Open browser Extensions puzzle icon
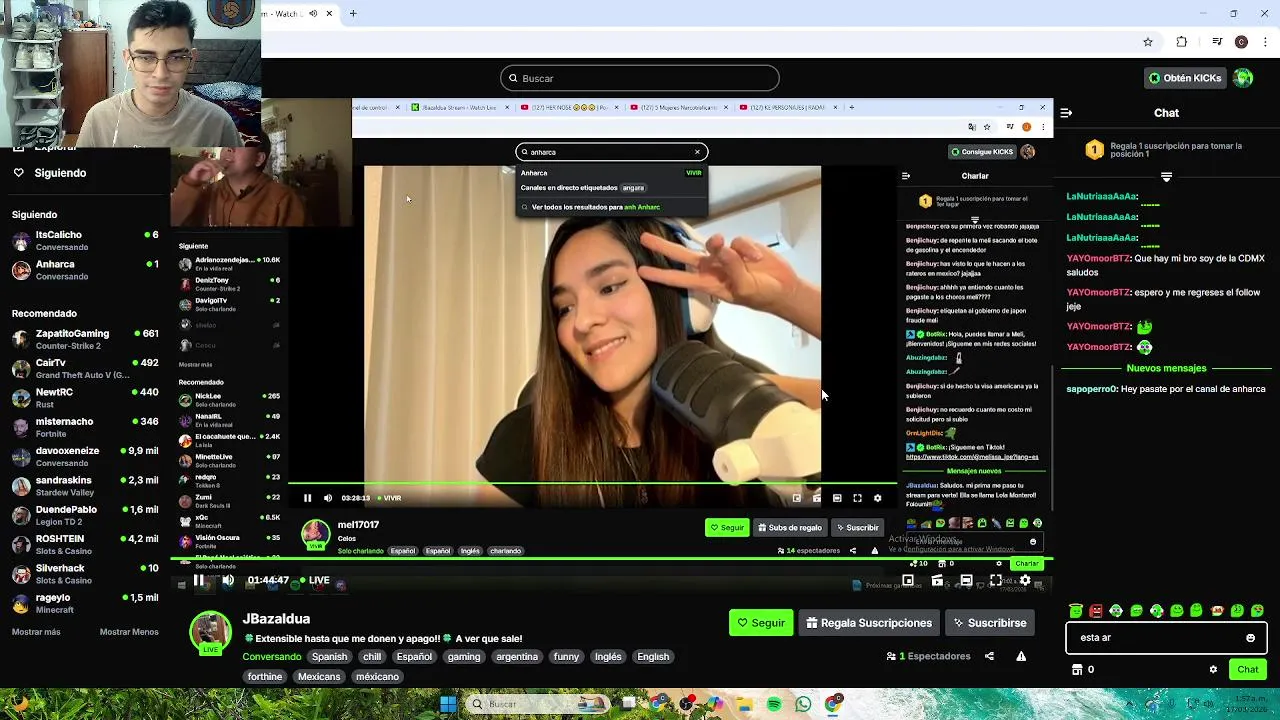The height and width of the screenshot is (720, 1280). tap(1181, 42)
